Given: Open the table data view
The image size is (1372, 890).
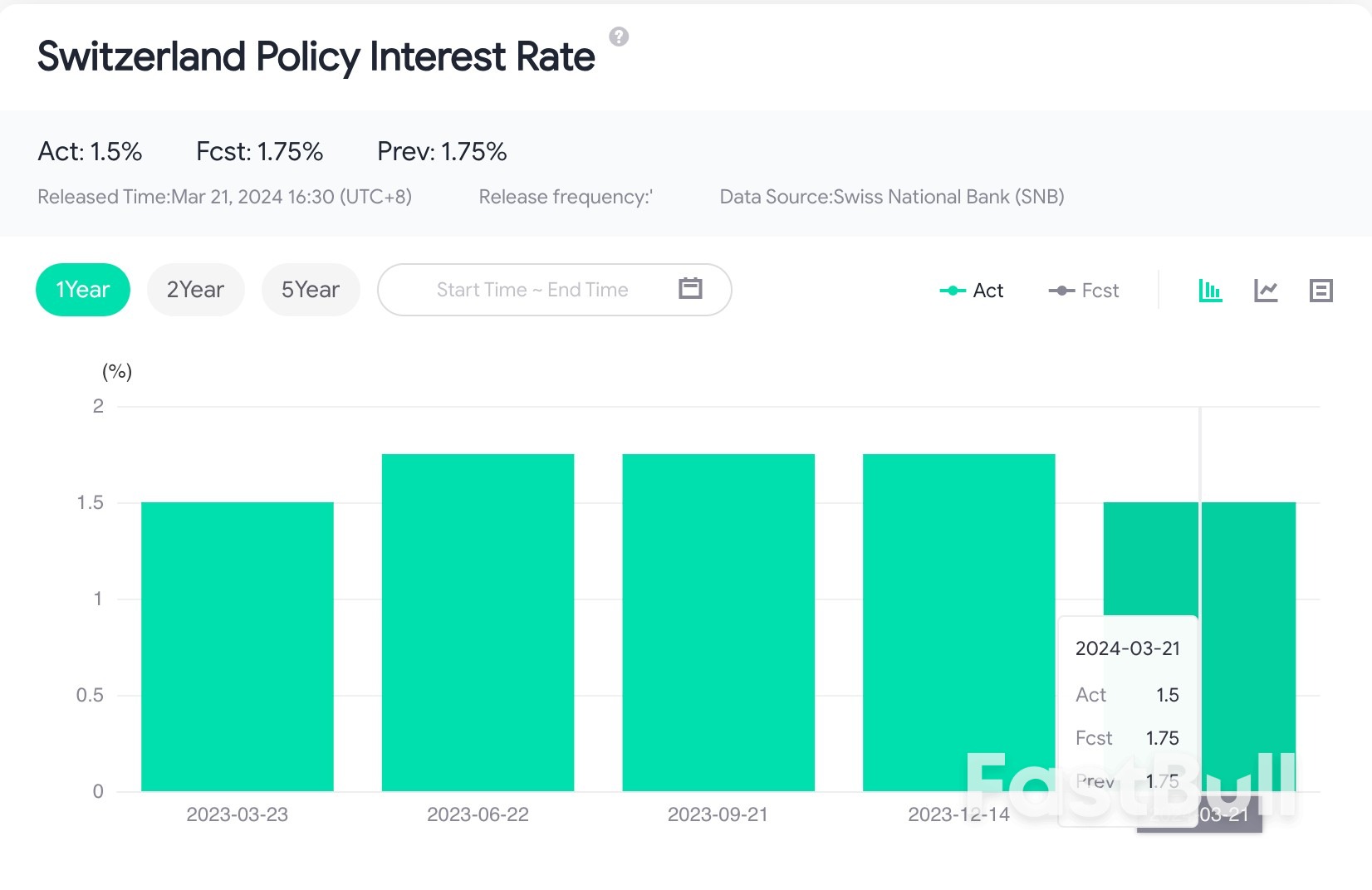Looking at the screenshot, I should 1321,290.
